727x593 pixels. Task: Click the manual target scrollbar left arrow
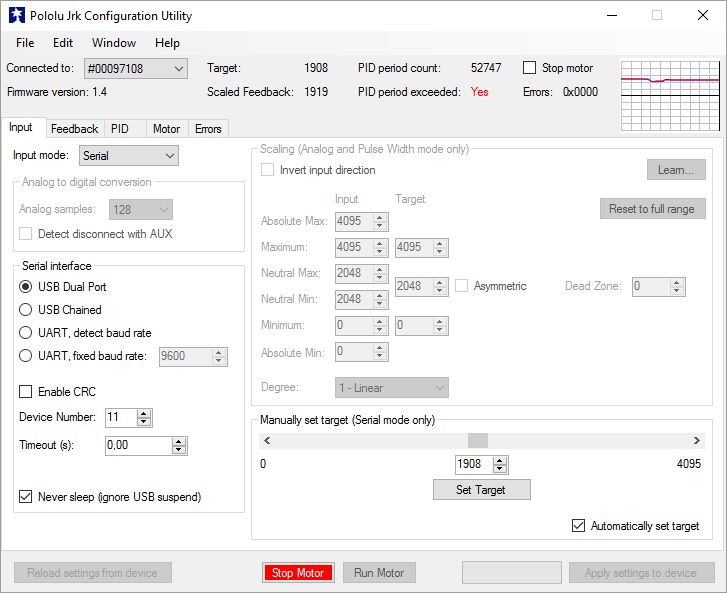[266, 441]
